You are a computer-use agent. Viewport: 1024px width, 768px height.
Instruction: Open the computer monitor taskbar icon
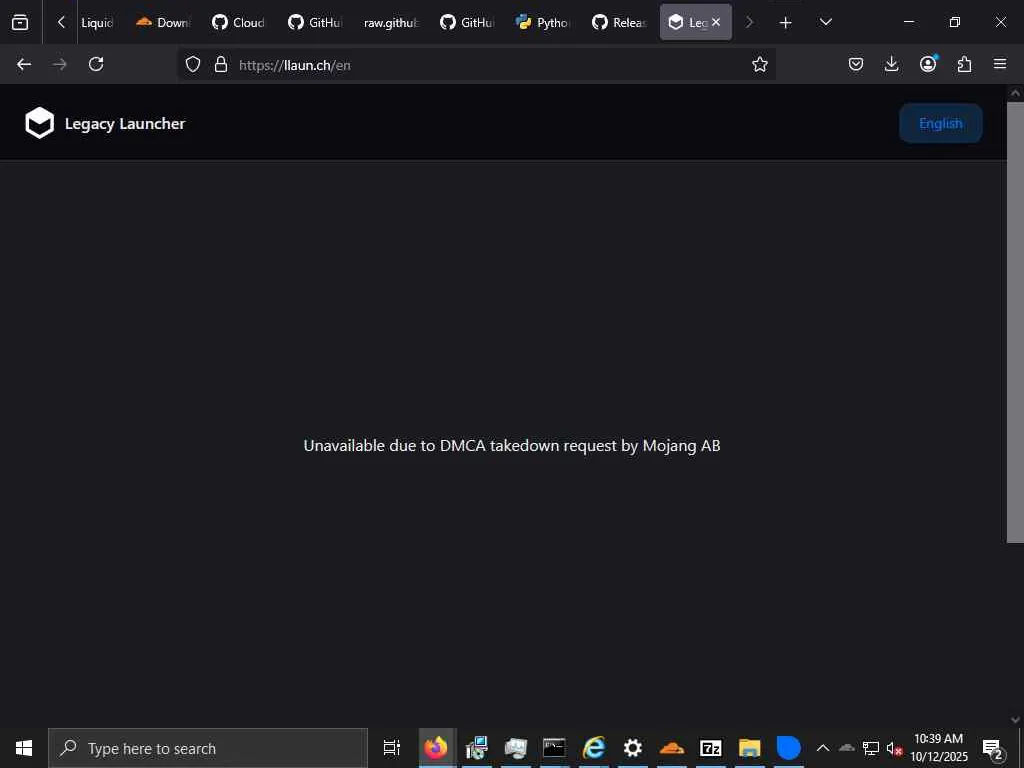(x=515, y=748)
